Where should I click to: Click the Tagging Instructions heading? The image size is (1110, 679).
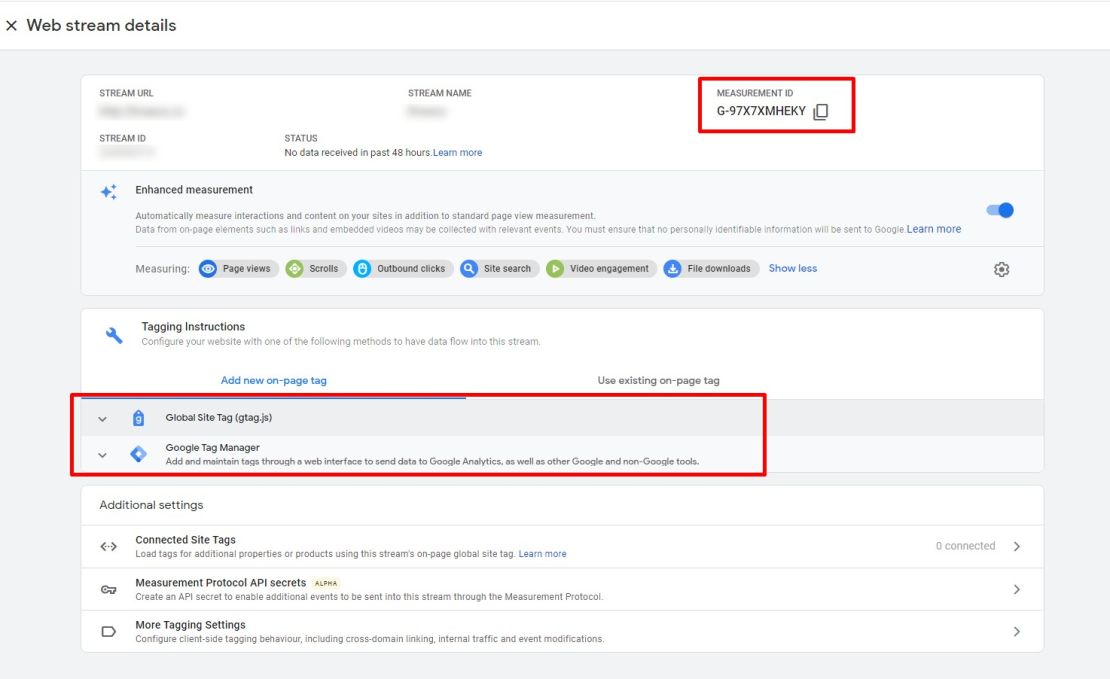(x=193, y=326)
